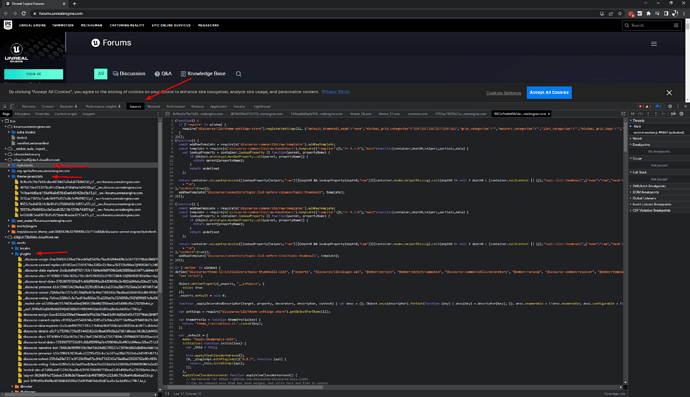This screenshot has width=690, height=397.
Task: Open the Discussion forum category
Action: pos(129,74)
